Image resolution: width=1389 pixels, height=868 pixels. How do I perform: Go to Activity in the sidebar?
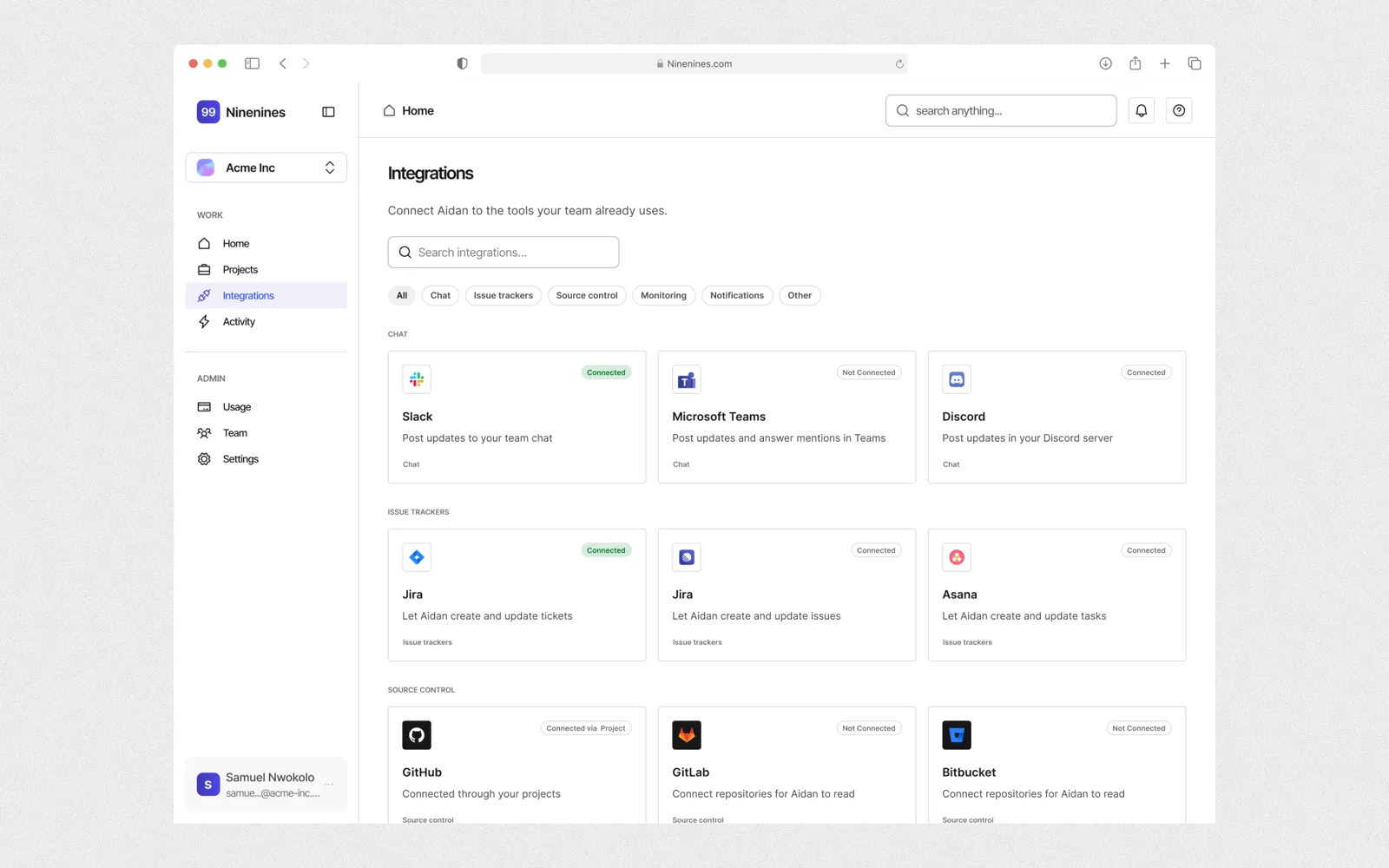coord(267,322)
